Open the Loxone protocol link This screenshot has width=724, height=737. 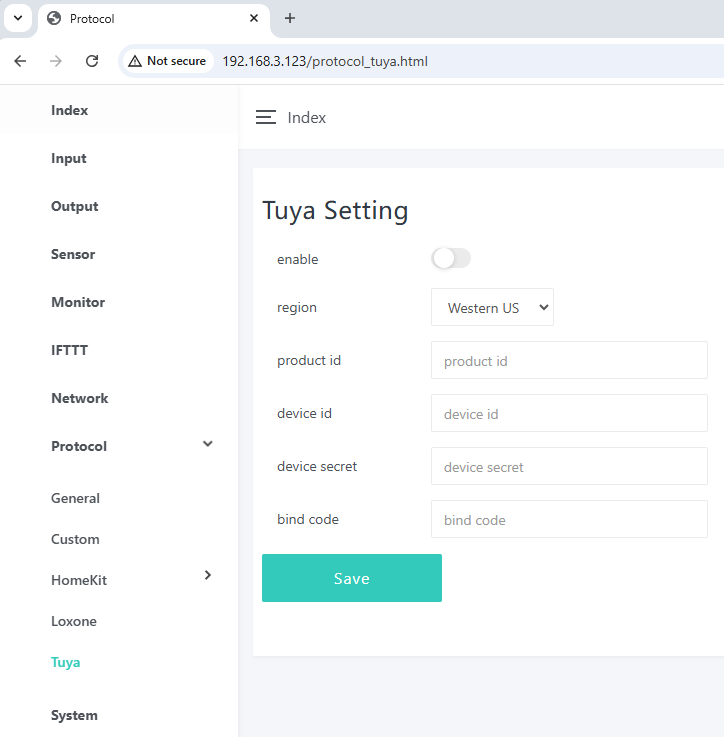click(x=74, y=621)
